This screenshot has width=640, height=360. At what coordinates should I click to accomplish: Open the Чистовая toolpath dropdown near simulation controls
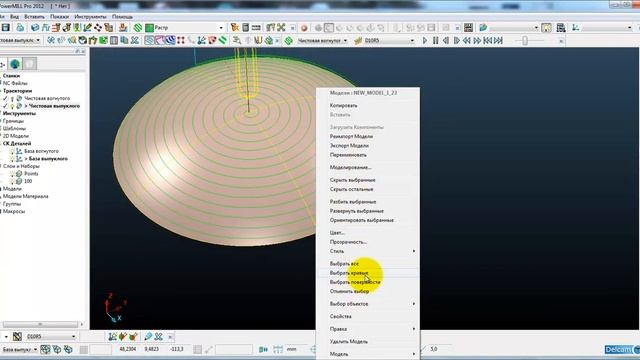click(x=345, y=40)
